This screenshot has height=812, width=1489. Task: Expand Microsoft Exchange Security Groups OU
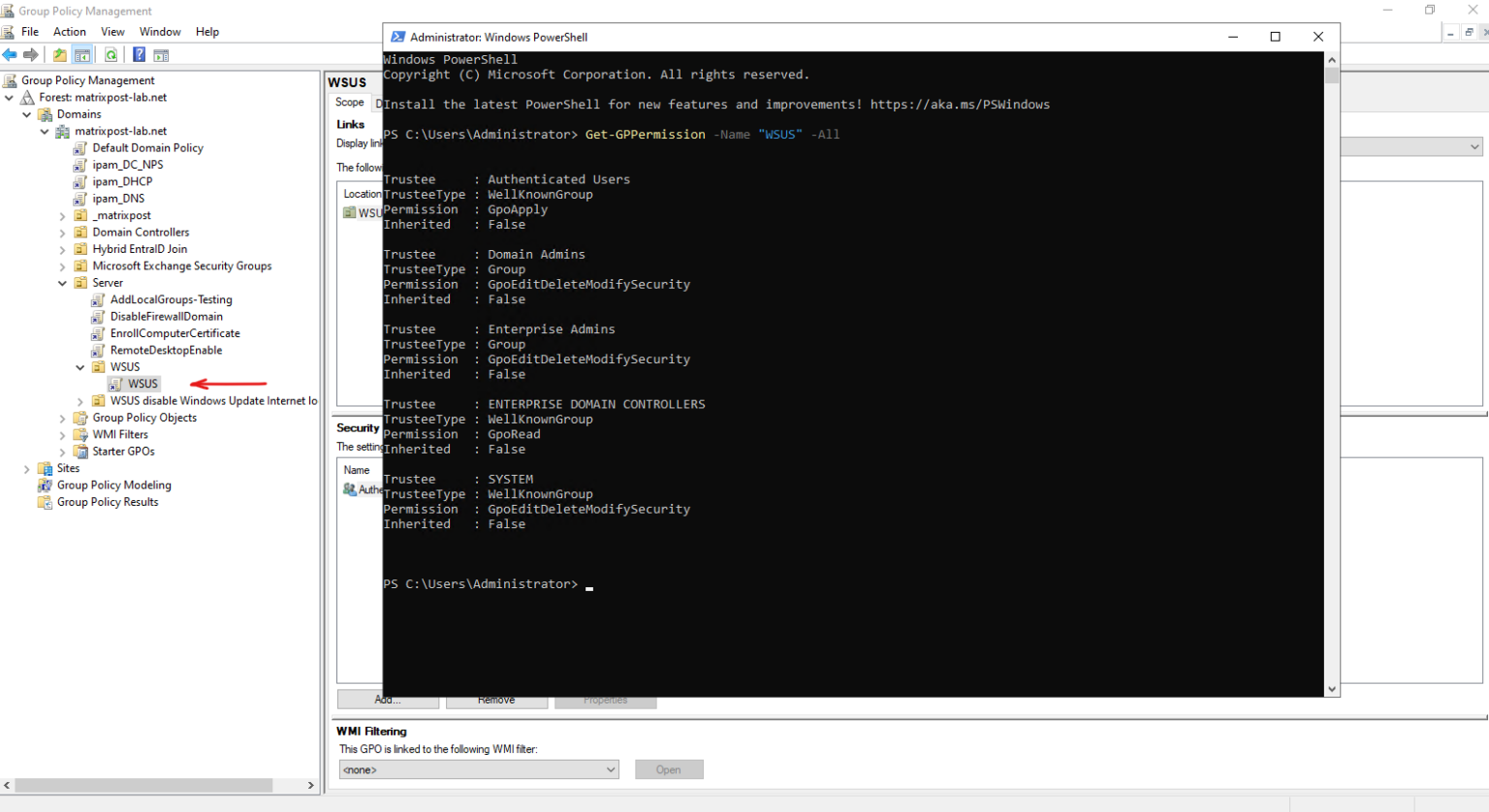[63, 266]
